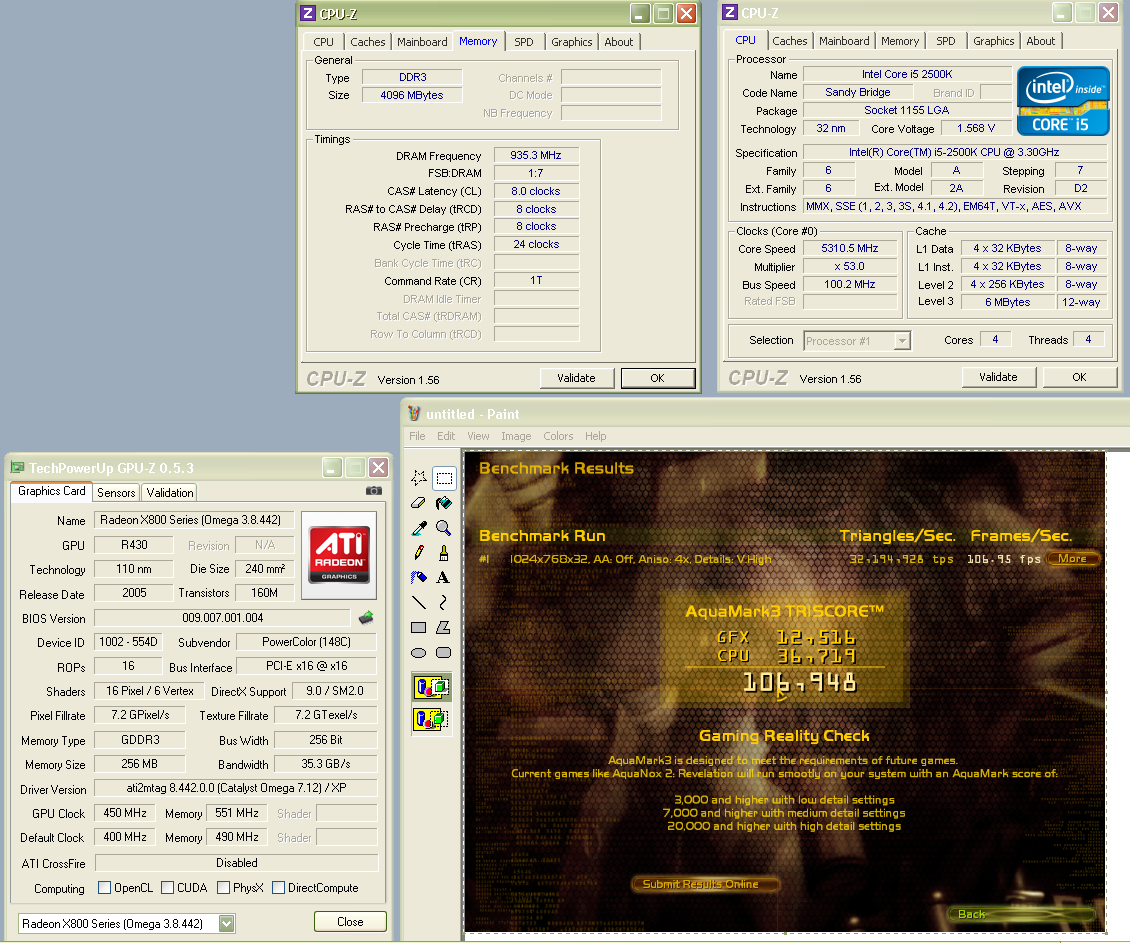This screenshot has height=943, width=1130.
Task: Open the Caches tab in the right CPU-Z window
Action: tap(790, 41)
